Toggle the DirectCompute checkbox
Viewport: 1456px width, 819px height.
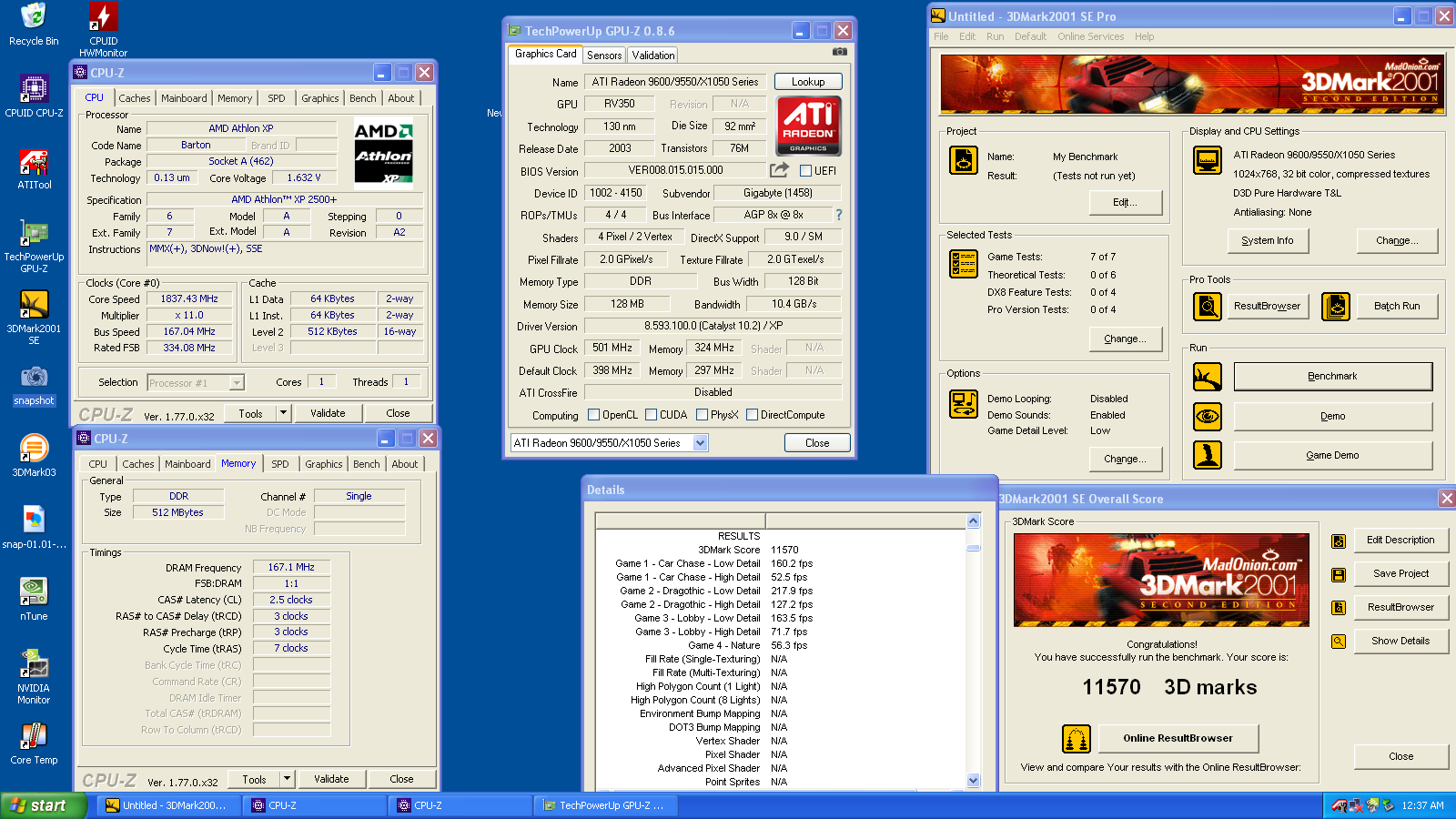pyautogui.click(x=752, y=415)
